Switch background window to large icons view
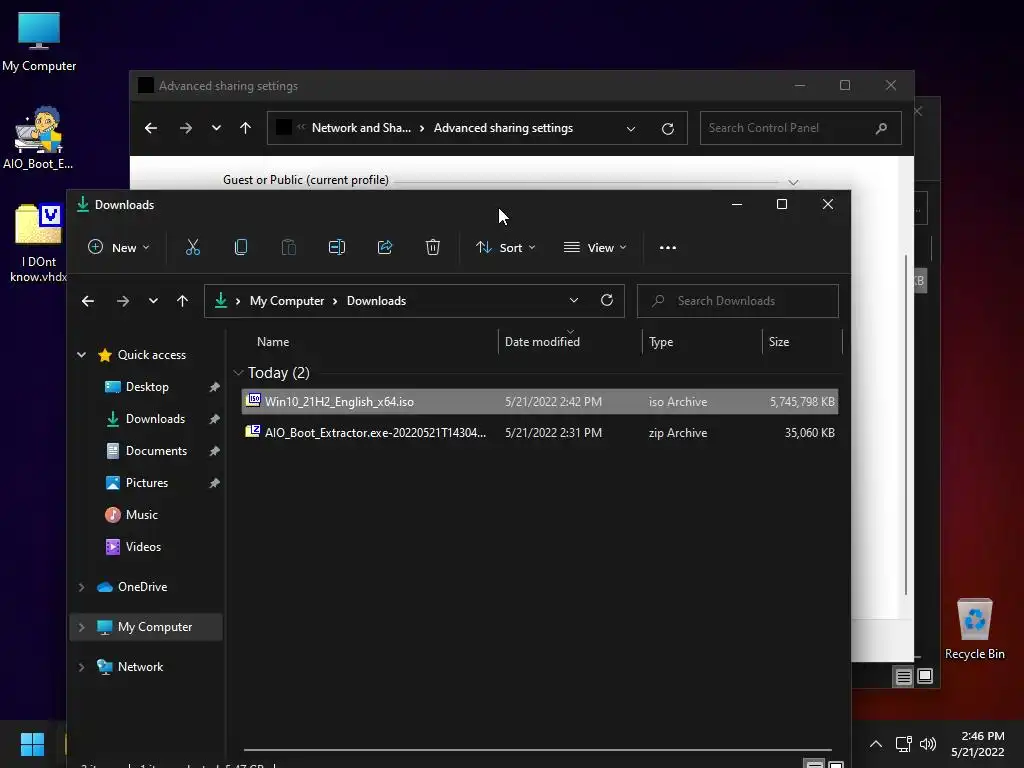 click(x=925, y=676)
